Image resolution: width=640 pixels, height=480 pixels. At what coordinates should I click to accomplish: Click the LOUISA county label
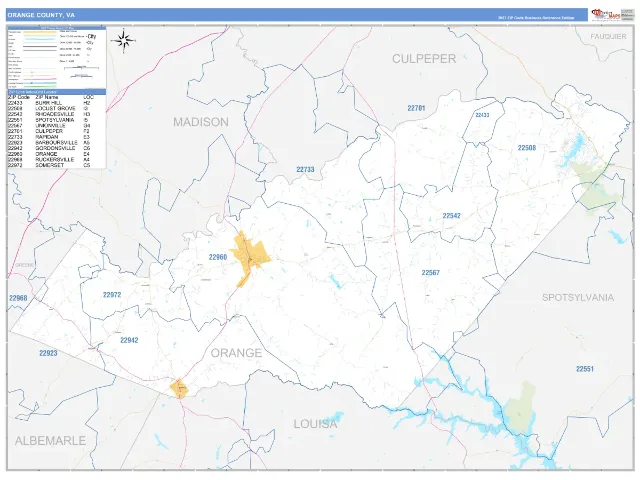315,424
